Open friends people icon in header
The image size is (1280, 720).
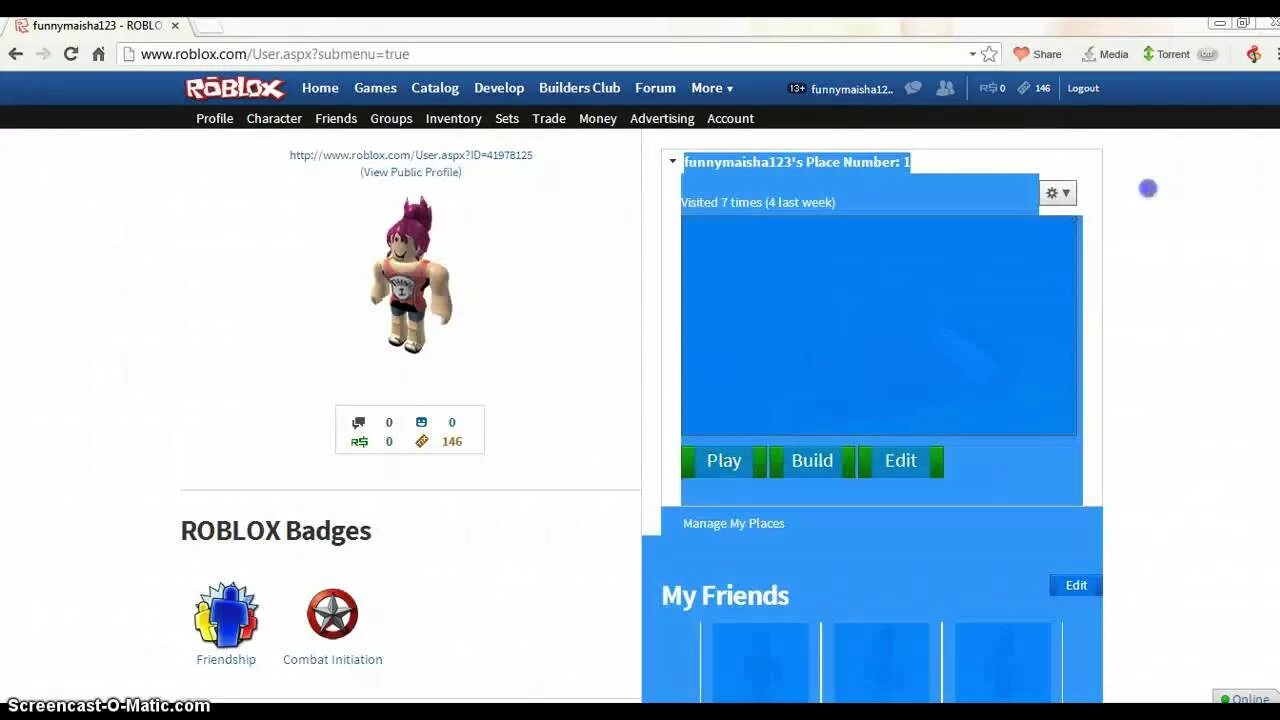tap(945, 88)
